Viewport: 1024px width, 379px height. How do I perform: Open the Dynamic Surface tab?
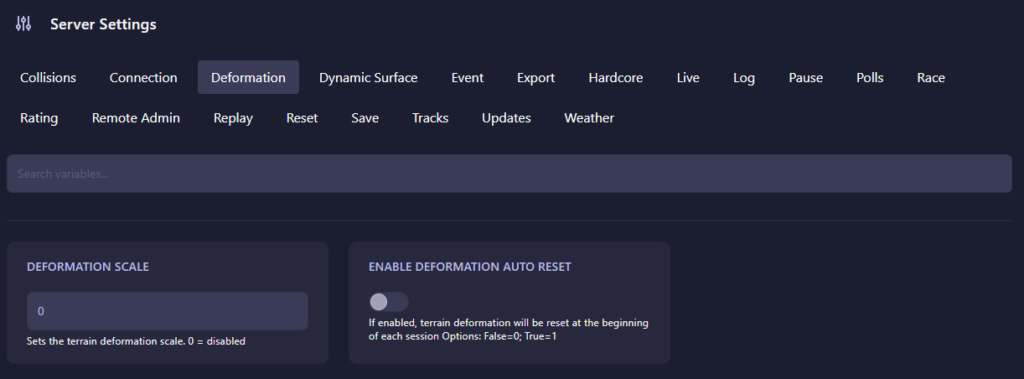pyautogui.click(x=368, y=78)
